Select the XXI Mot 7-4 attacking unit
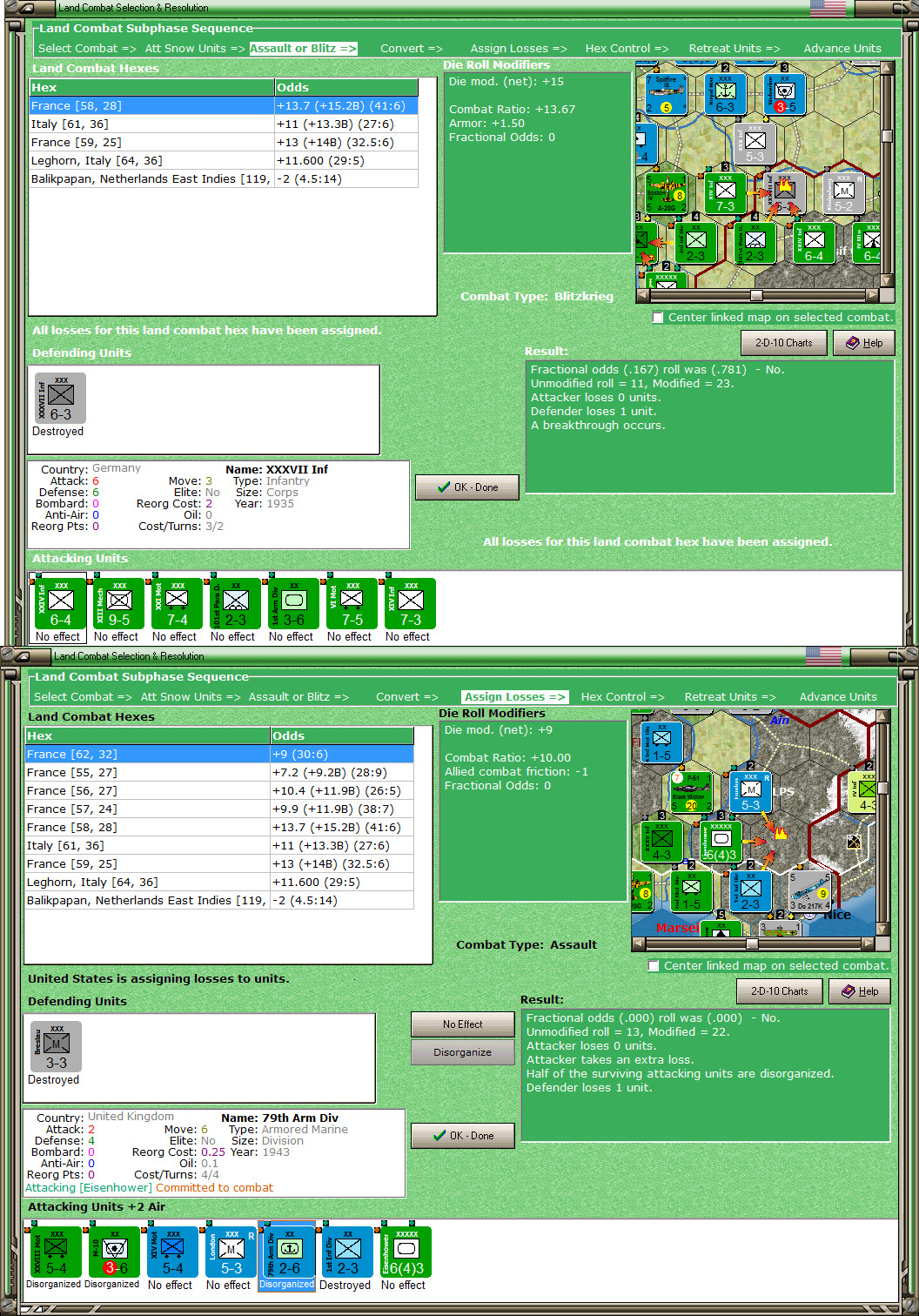The image size is (919, 1316). click(178, 605)
